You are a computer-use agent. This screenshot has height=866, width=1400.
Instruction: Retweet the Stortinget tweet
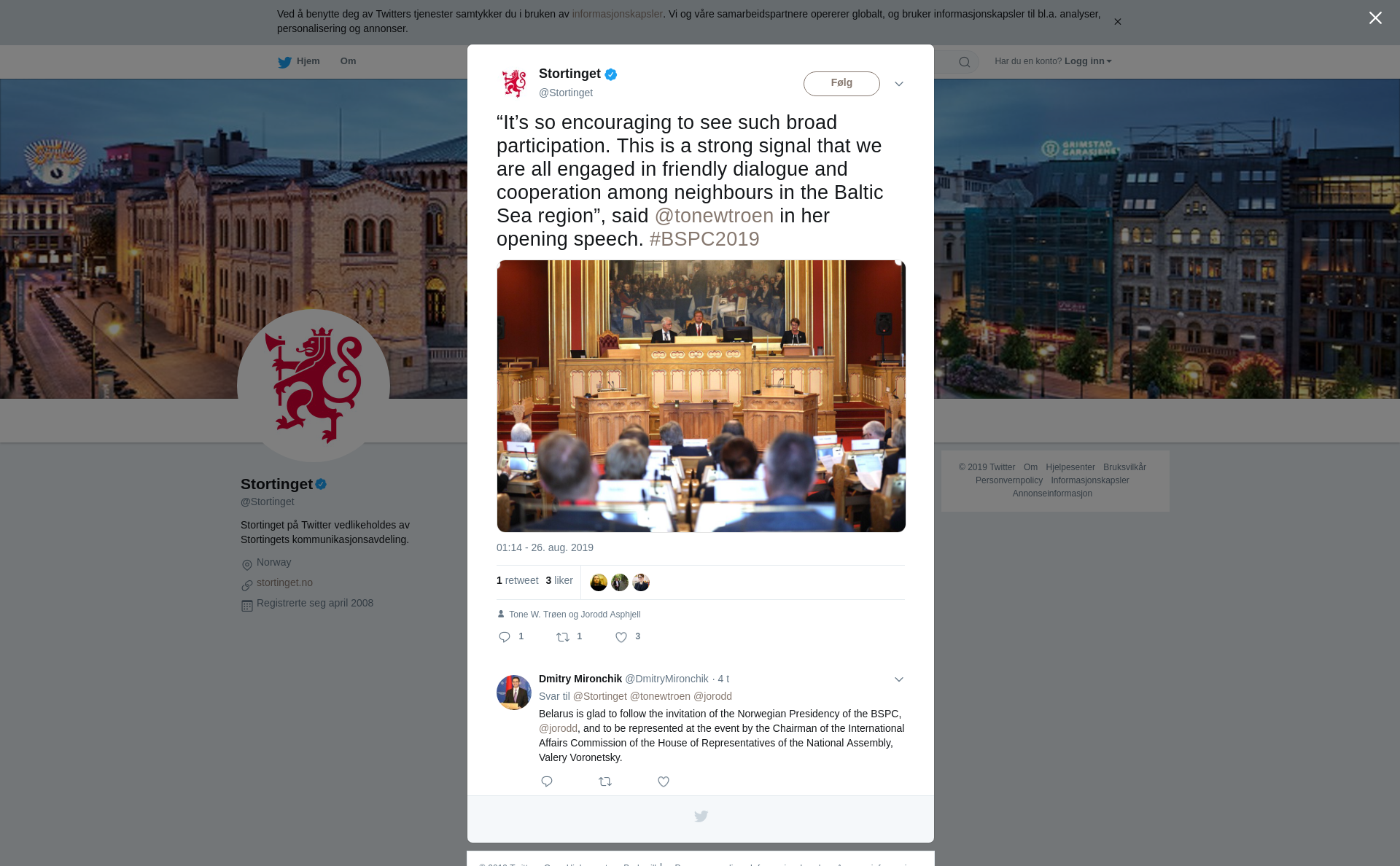(563, 637)
